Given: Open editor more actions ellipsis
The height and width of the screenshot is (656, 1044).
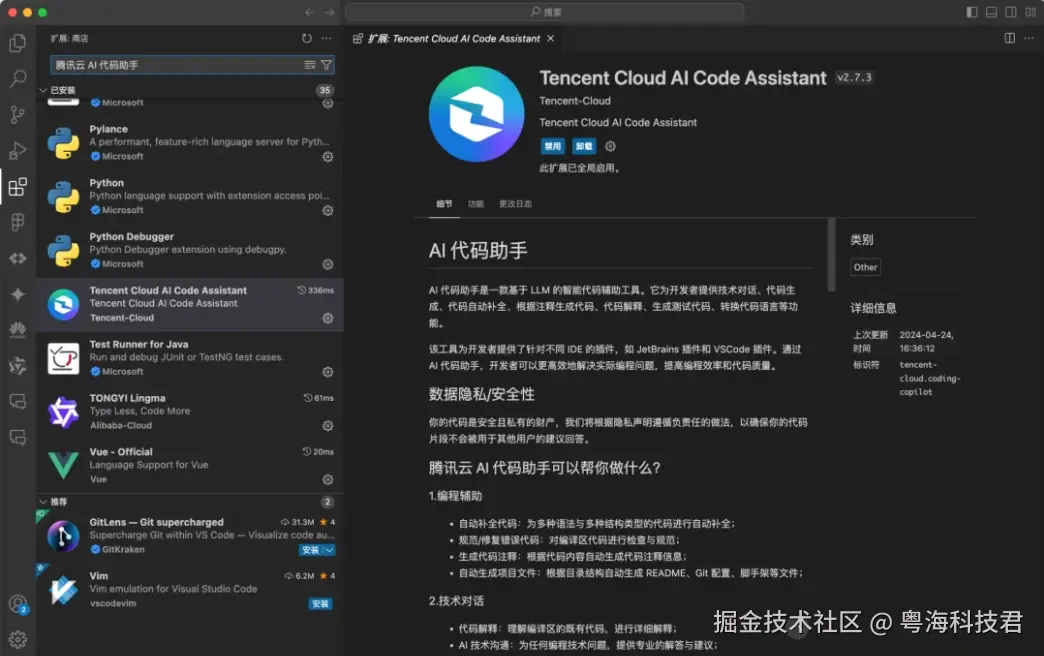Looking at the screenshot, I should (x=1029, y=38).
